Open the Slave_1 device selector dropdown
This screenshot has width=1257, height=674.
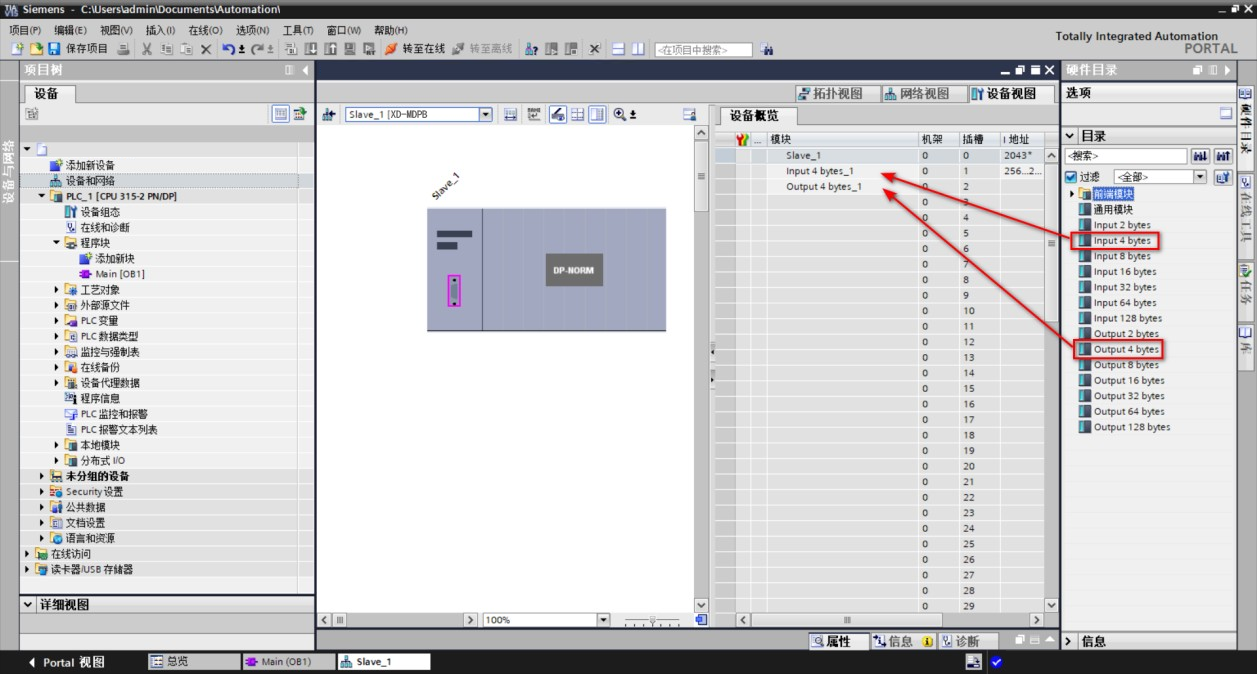486,115
